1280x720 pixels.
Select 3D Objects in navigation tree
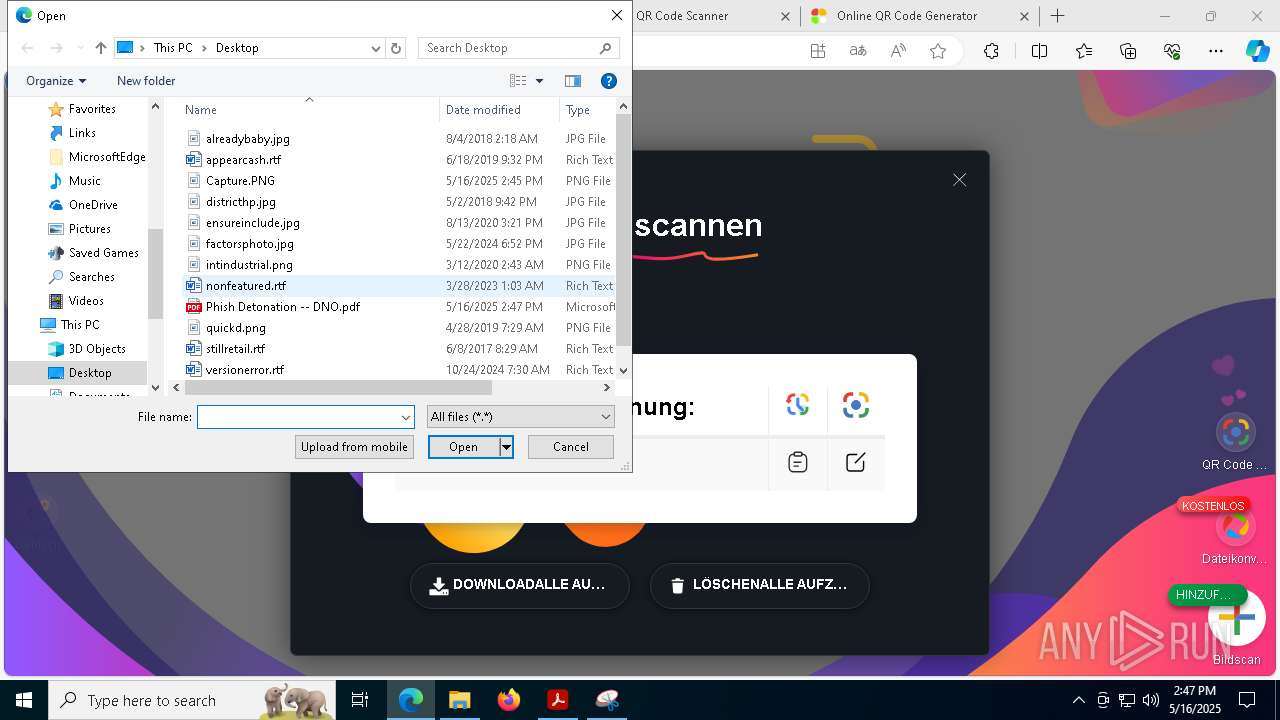[97, 349]
